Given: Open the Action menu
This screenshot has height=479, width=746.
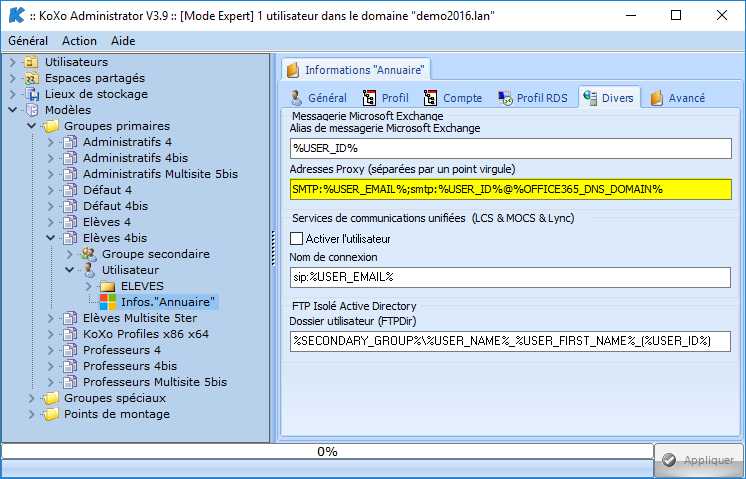Looking at the screenshot, I should coord(79,41).
